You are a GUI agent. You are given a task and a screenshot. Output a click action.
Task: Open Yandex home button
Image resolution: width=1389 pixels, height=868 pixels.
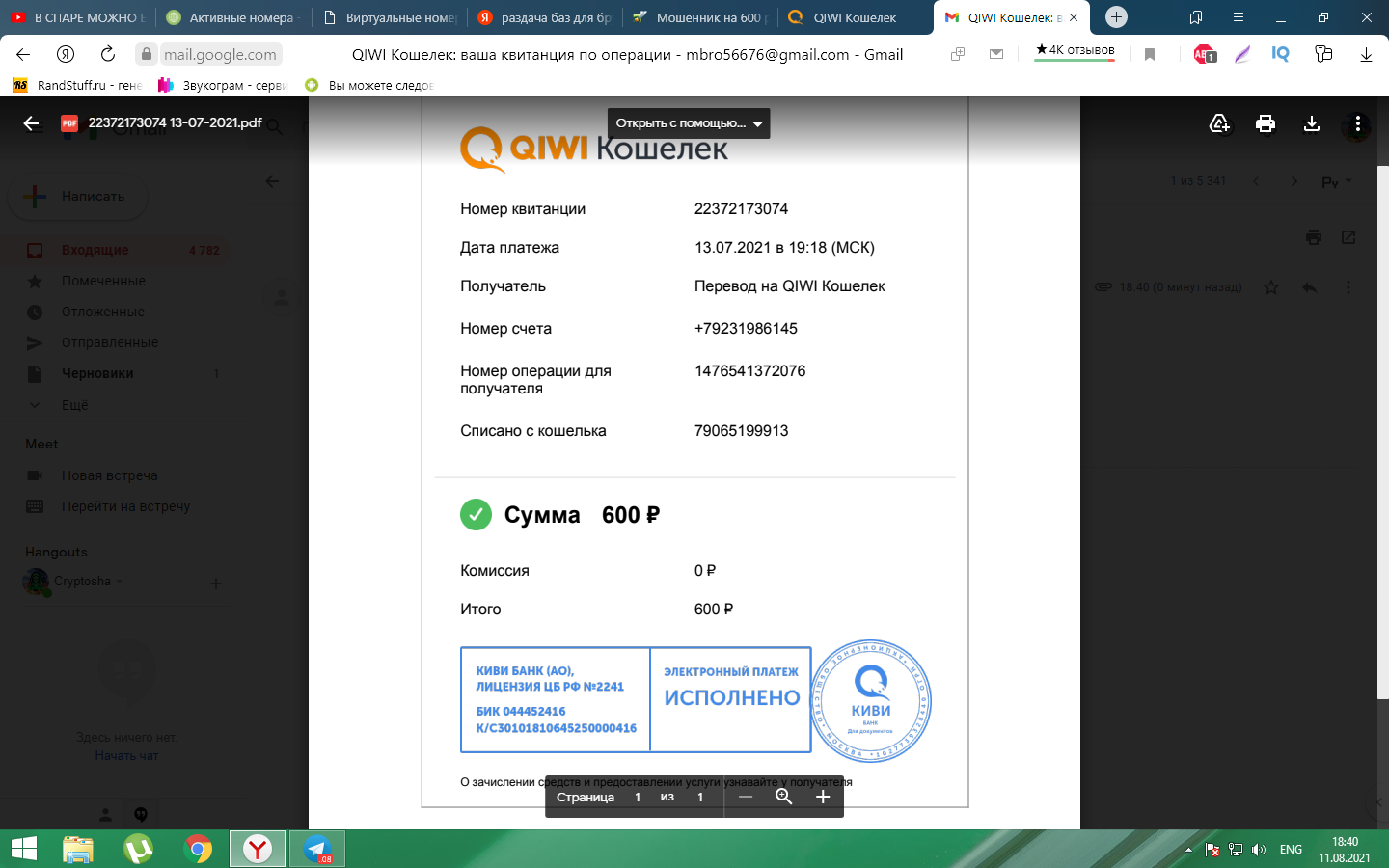[x=66, y=54]
